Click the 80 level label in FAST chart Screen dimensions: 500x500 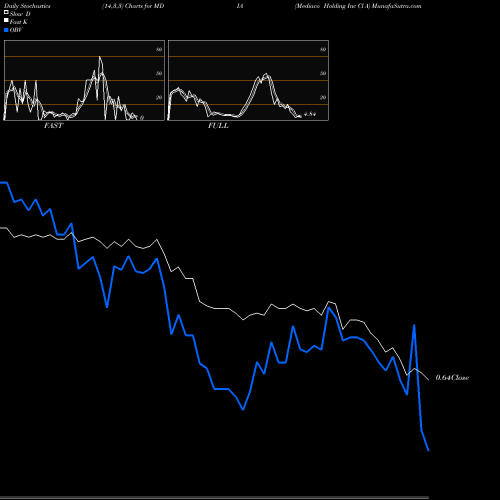click(159, 49)
